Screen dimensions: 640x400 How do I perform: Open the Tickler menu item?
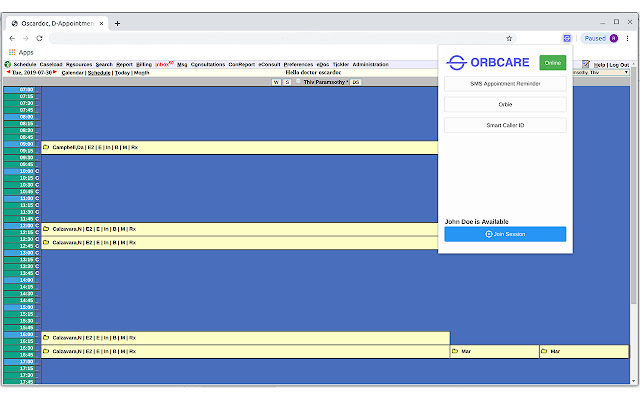pyautogui.click(x=341, y=64)
